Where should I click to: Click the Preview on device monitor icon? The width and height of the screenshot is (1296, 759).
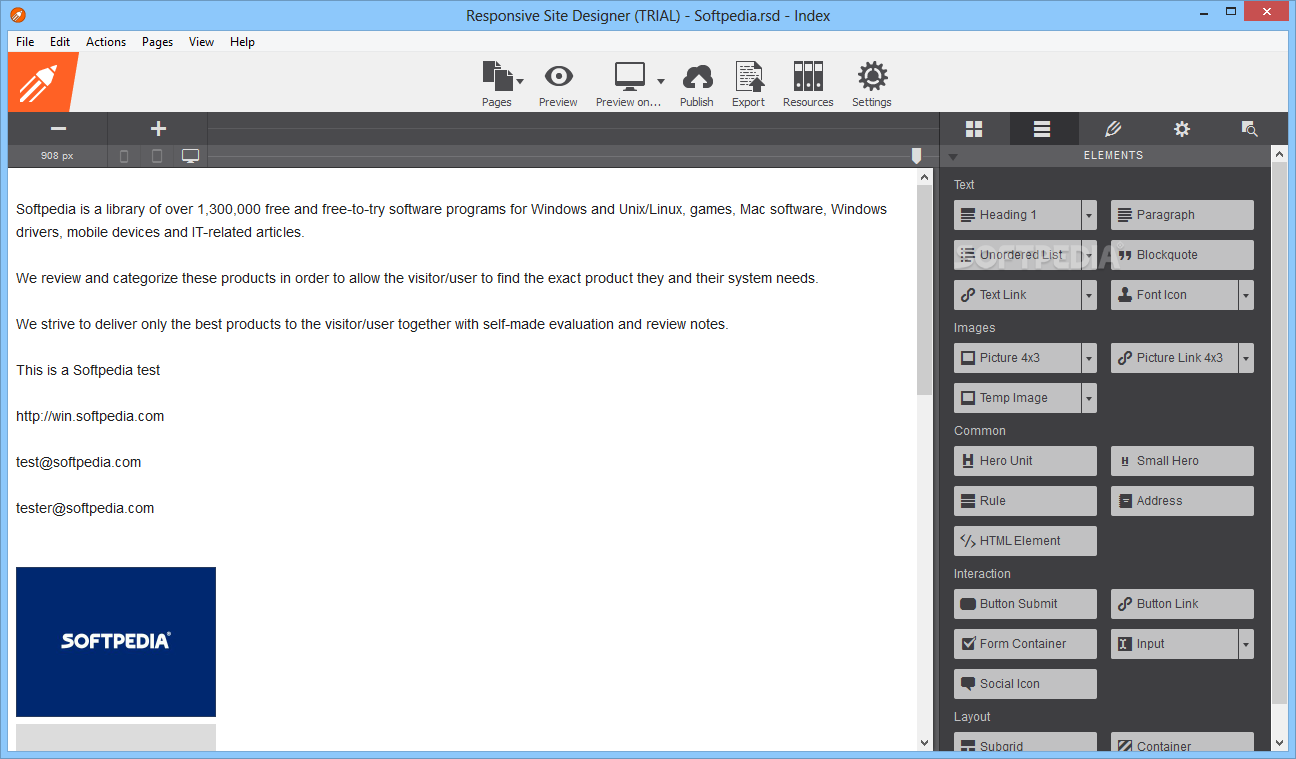(x=629, y=77)
